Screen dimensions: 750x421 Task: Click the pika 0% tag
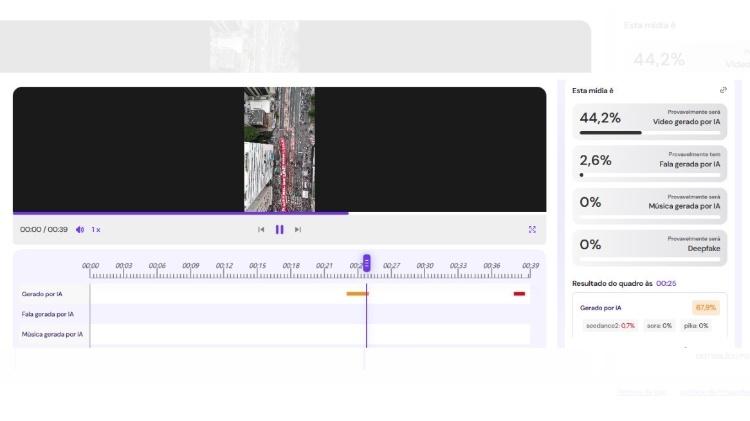click(x=696, y=326)
